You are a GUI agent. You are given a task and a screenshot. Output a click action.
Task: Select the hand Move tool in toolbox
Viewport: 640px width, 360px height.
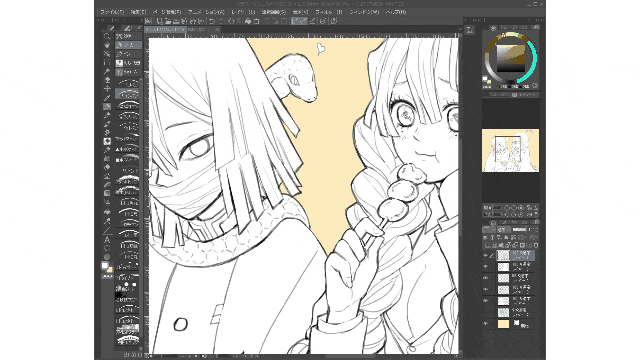(x=107, y=45)
